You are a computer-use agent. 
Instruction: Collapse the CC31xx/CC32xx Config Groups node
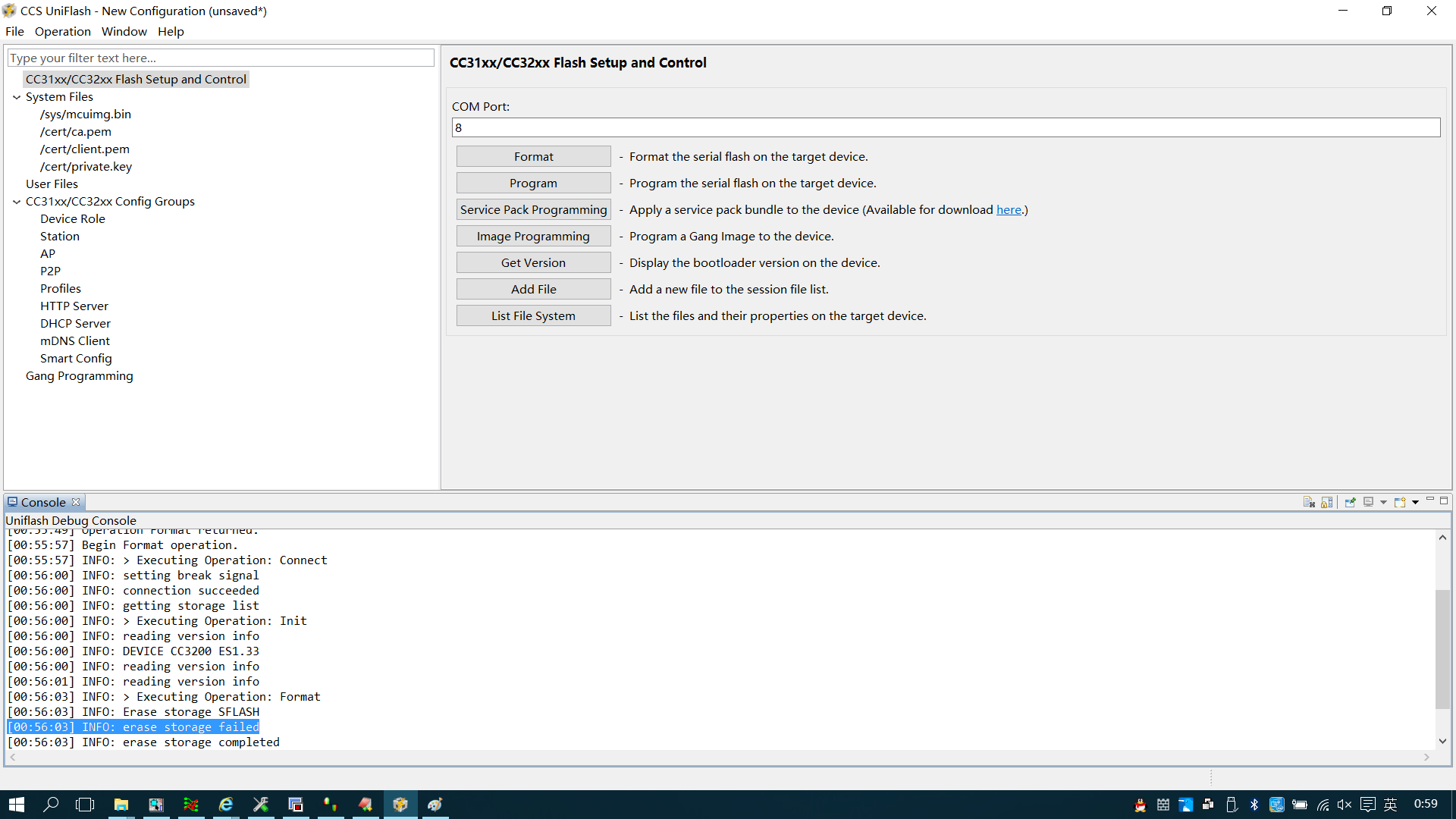(x=17, y=202)
